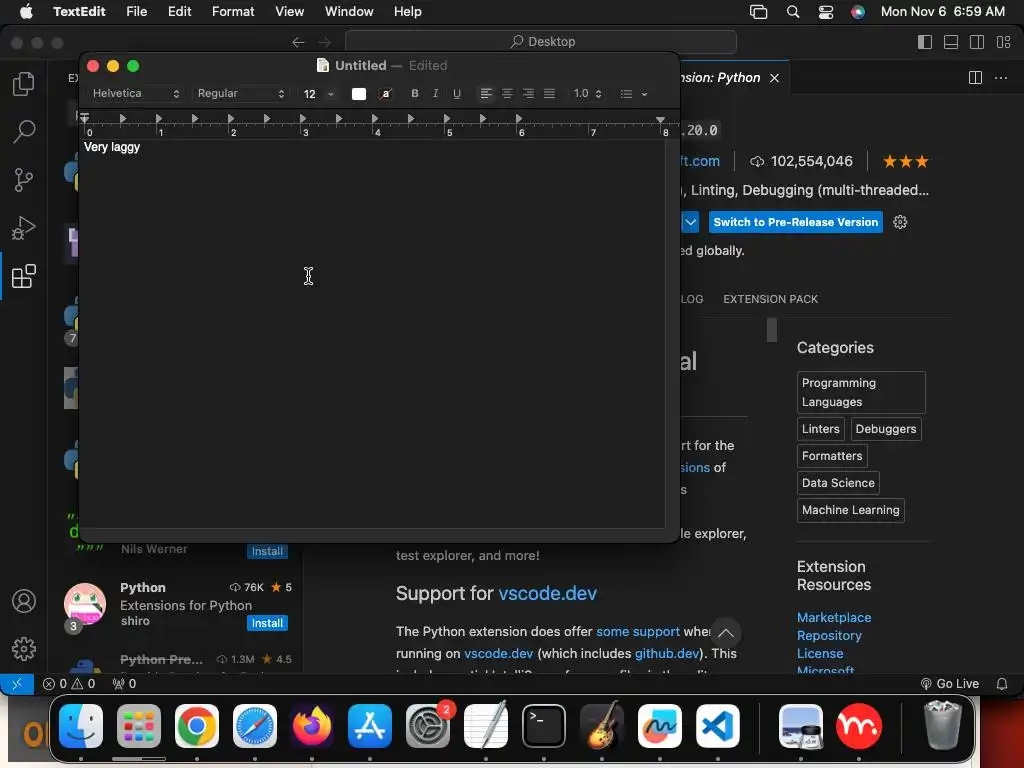Install Python extension by shiro
1024x768 pixels.
click(267, 623)
